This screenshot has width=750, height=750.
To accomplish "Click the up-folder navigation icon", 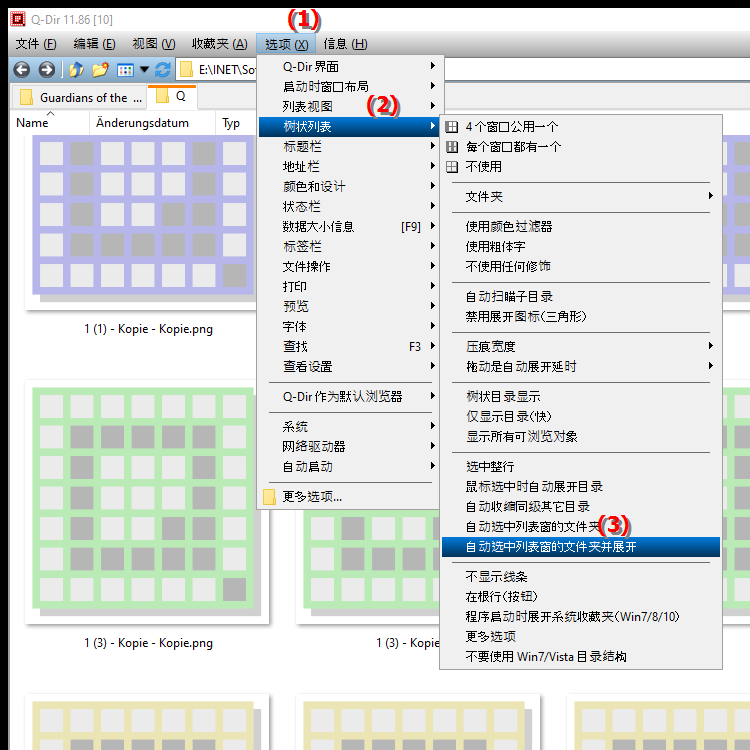I will [x=77, y=70].
